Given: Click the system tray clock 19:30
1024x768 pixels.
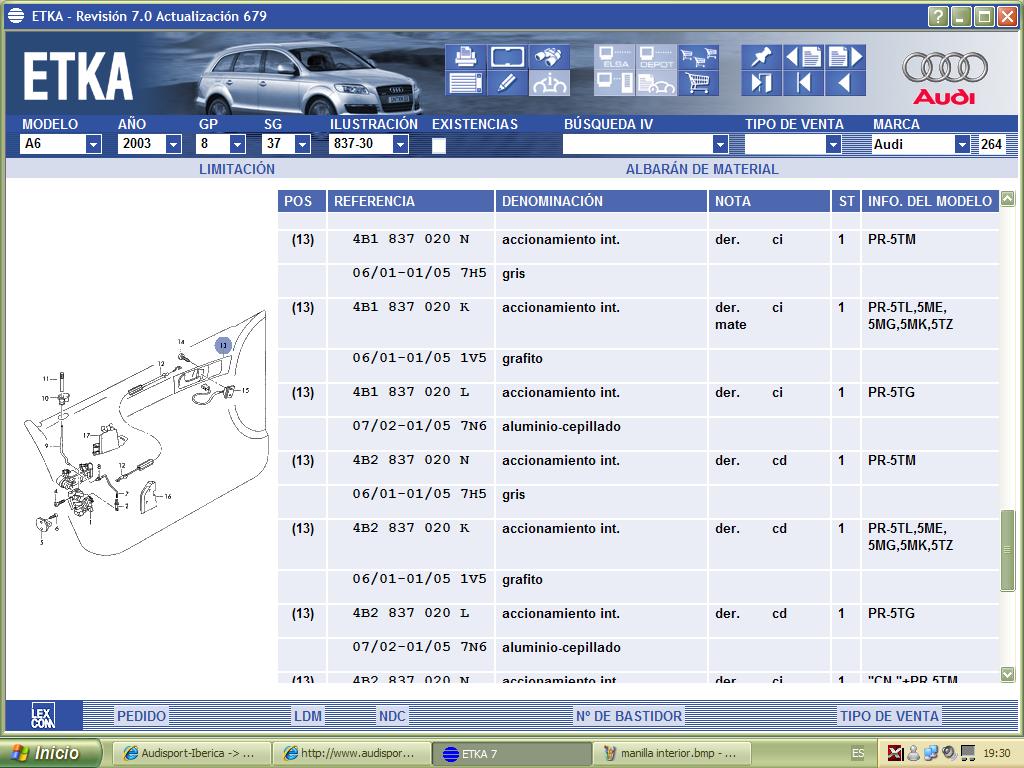Looking at the screenshot, I should [997, 754].
